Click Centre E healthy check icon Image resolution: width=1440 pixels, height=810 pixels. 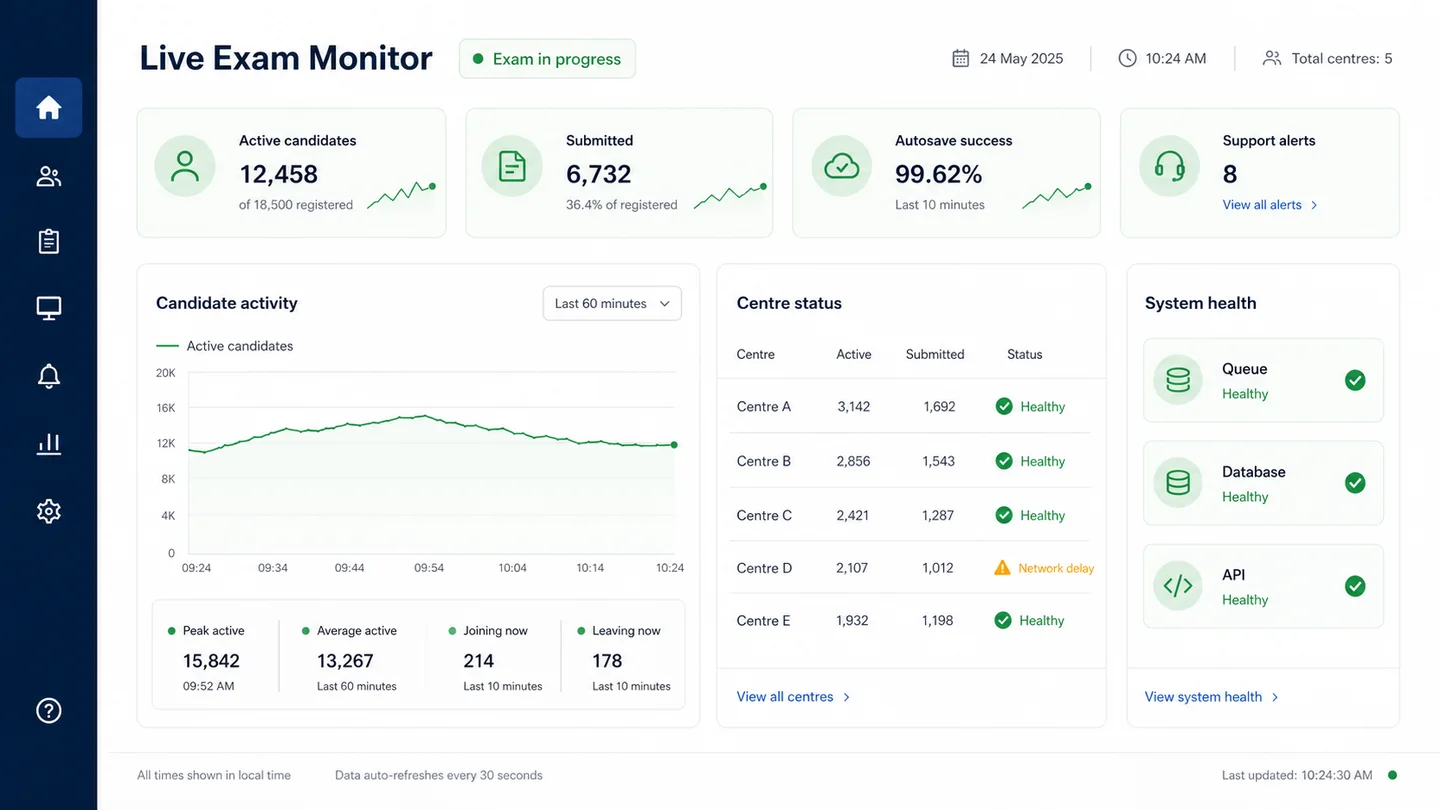click(1003, 621)
